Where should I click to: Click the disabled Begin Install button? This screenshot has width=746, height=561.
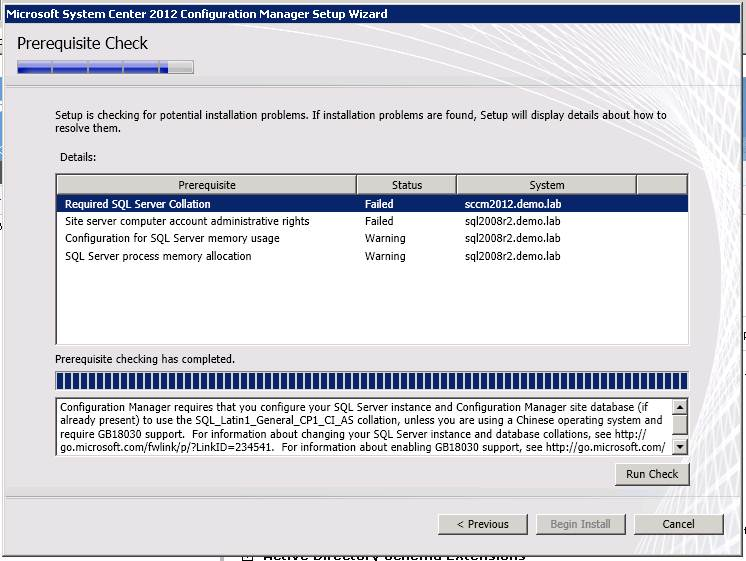(580, 524)
